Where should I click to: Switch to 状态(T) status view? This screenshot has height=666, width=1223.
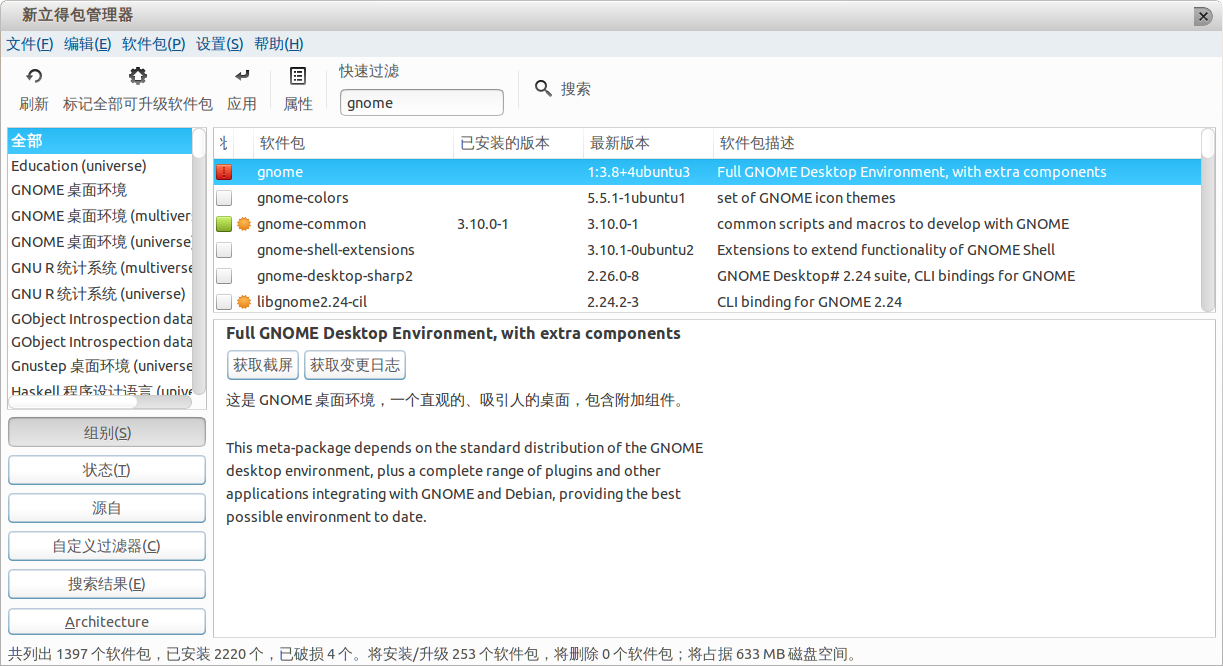[107, 470]
